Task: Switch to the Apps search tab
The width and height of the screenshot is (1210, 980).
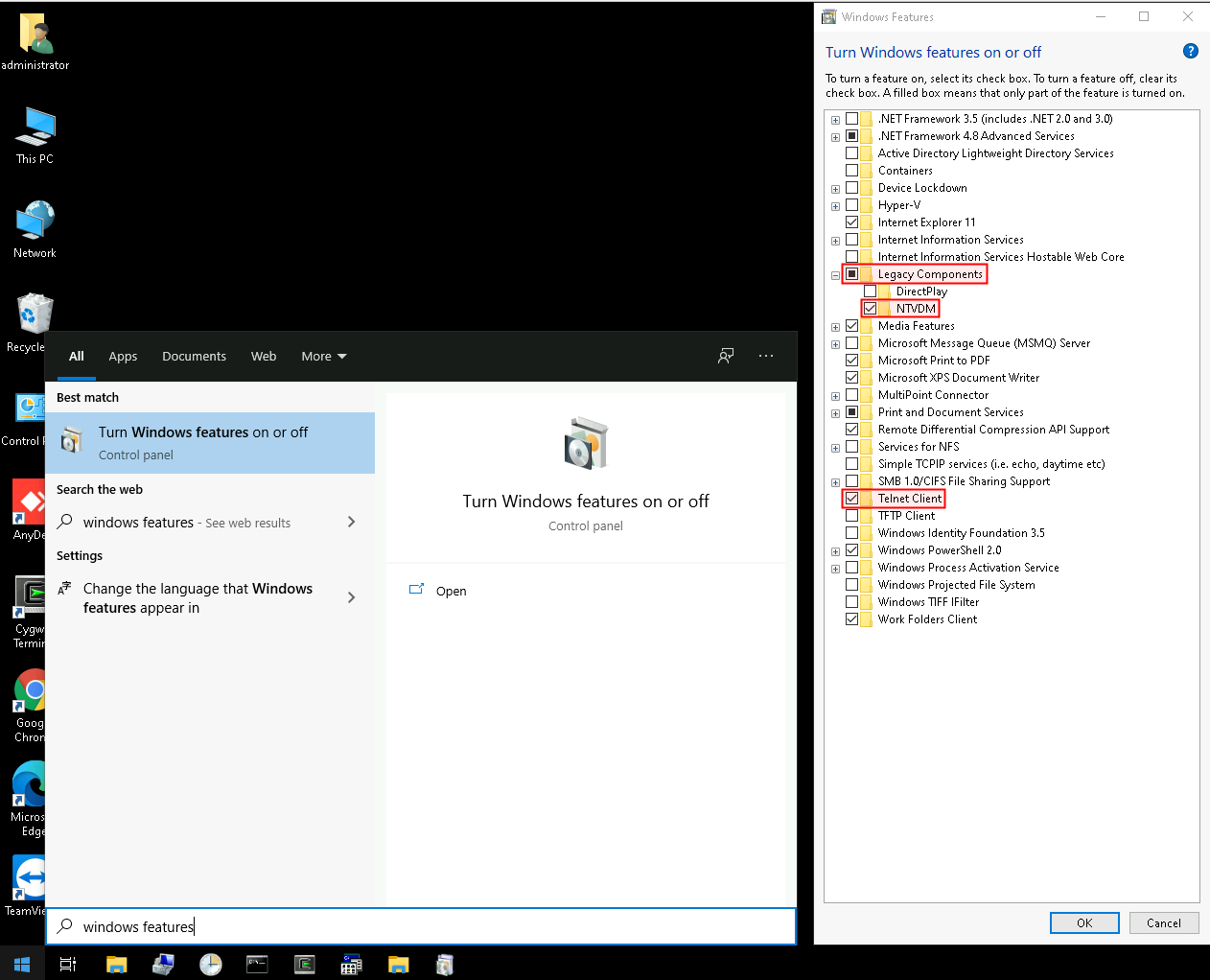Action: tap(123, 356)
